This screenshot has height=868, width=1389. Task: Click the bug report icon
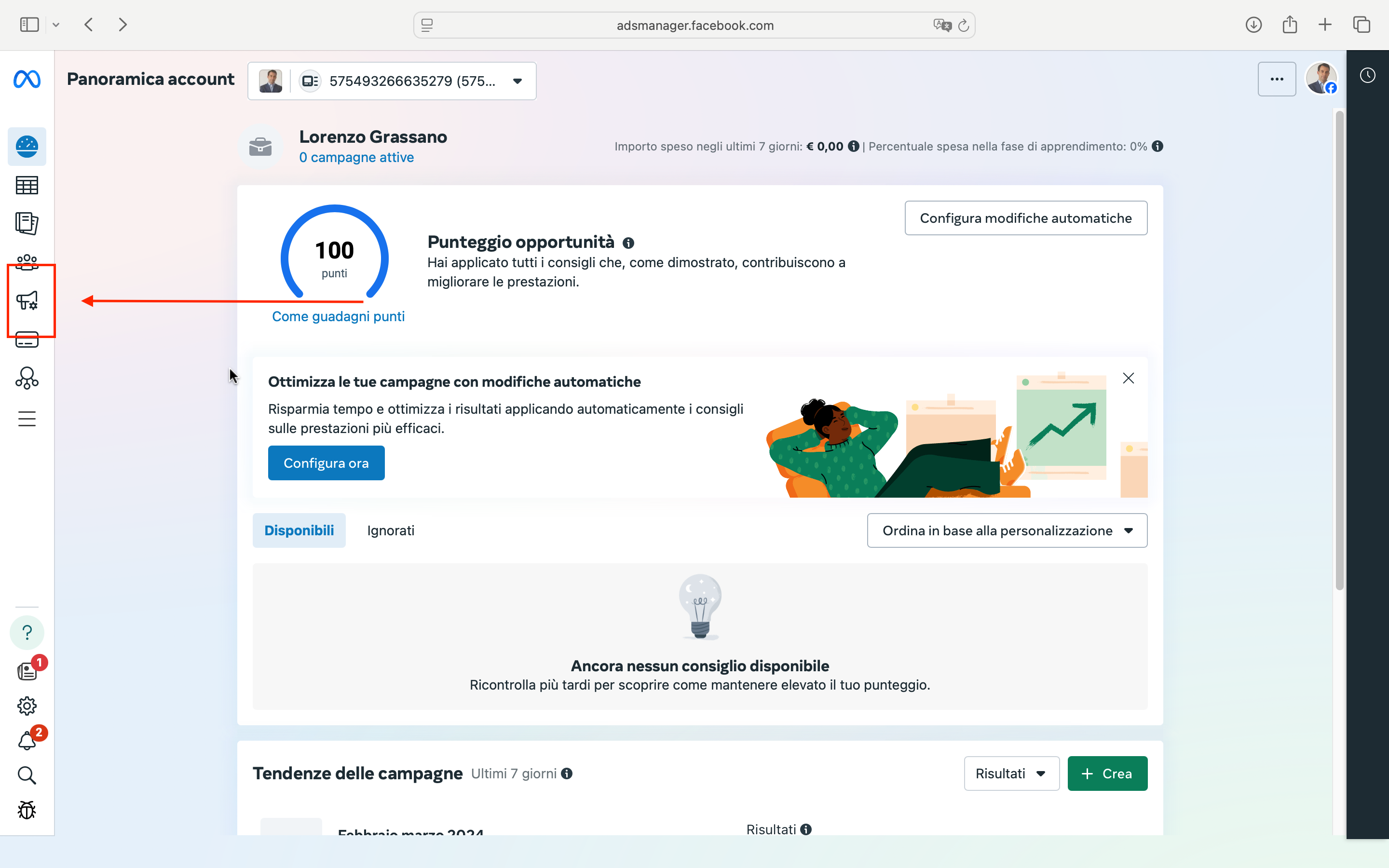[27, 810]
